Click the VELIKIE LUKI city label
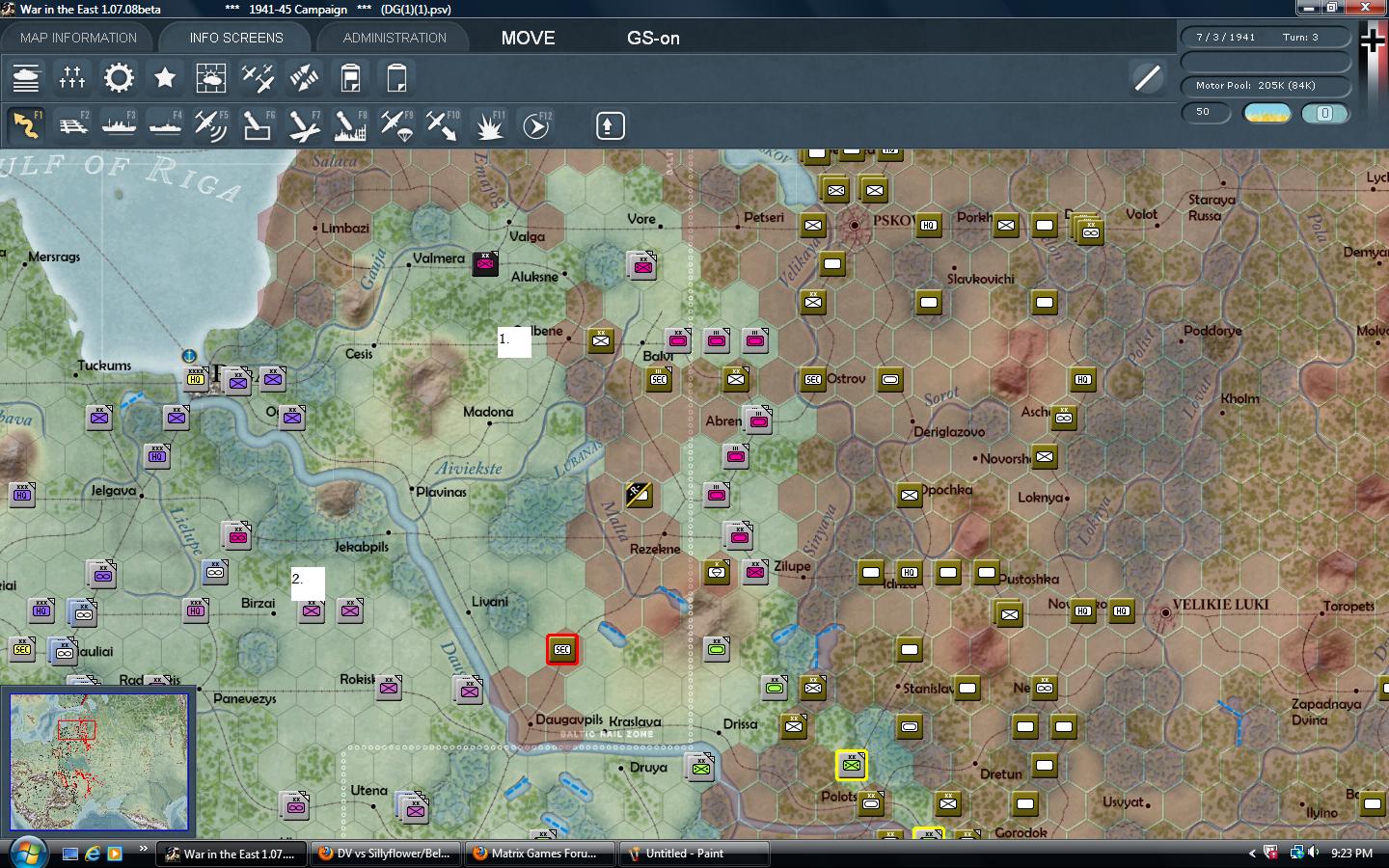The image size is (1389, 868). (1220, 605)
